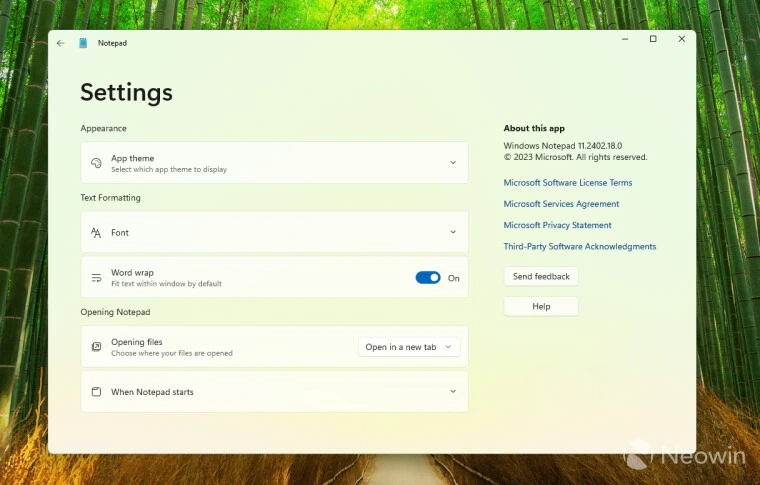
Task: Click the Notepad app icon
Action: coord(83,43)
